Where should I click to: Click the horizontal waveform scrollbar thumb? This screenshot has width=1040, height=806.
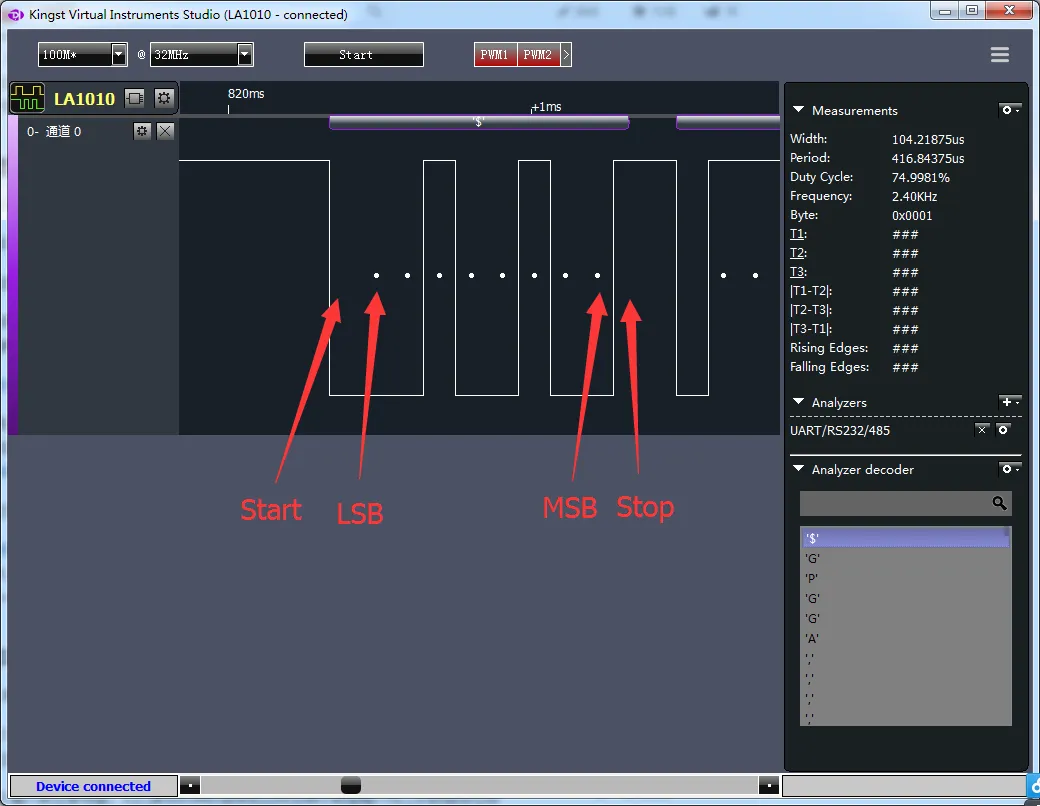(350, 785)
